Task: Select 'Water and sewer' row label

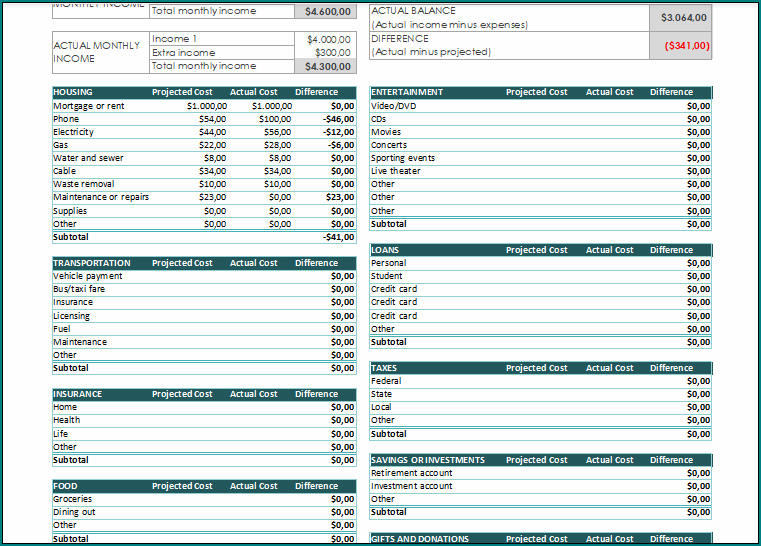Action: (88, 158)
